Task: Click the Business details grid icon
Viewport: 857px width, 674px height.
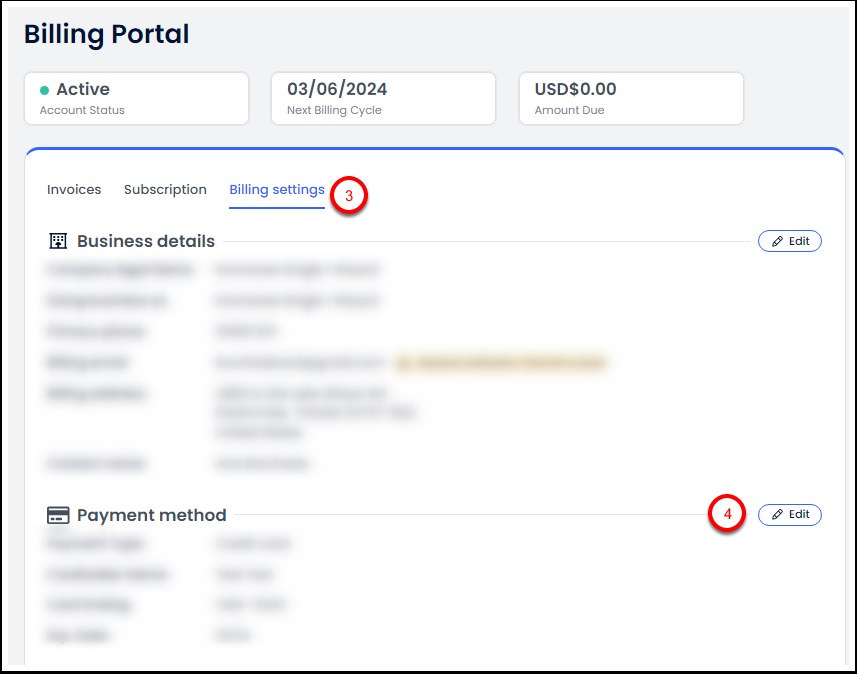Action: tap(59, 240)
